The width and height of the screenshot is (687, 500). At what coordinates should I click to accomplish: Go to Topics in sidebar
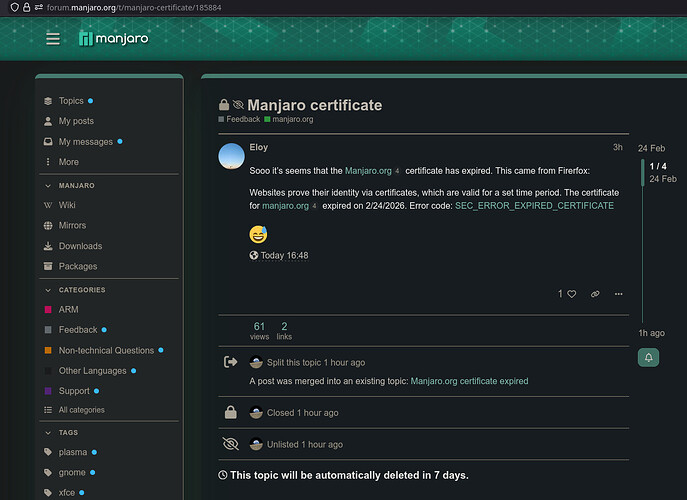pos(71,101)
